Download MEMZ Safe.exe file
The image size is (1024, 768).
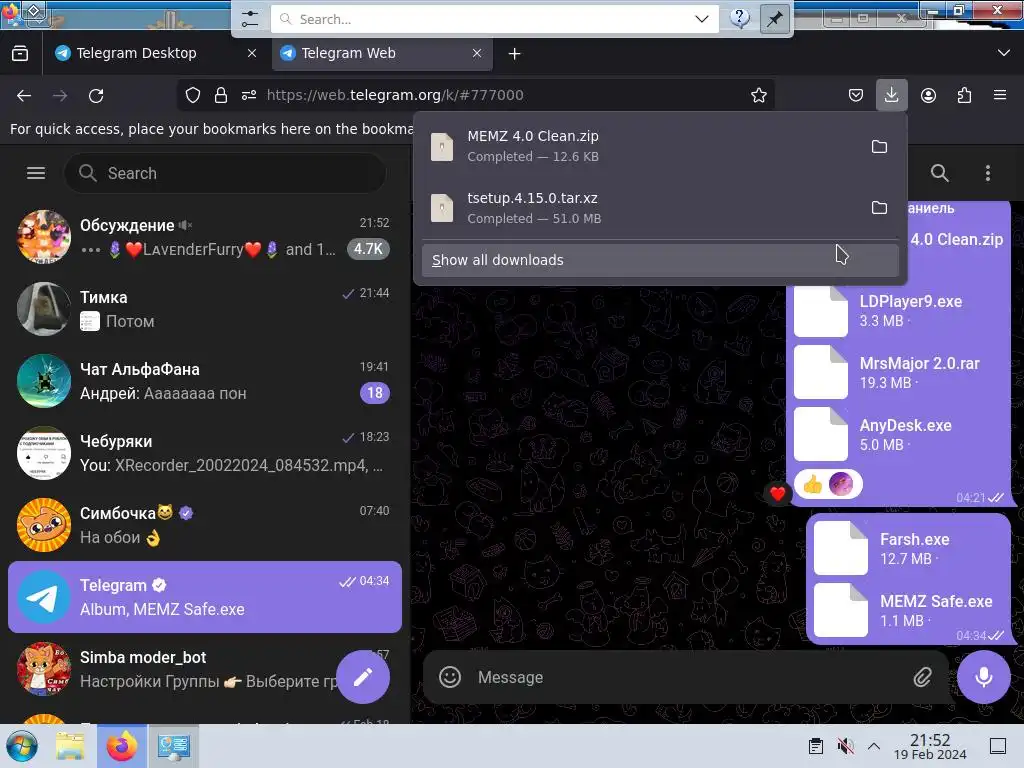(x=841, y=611)
